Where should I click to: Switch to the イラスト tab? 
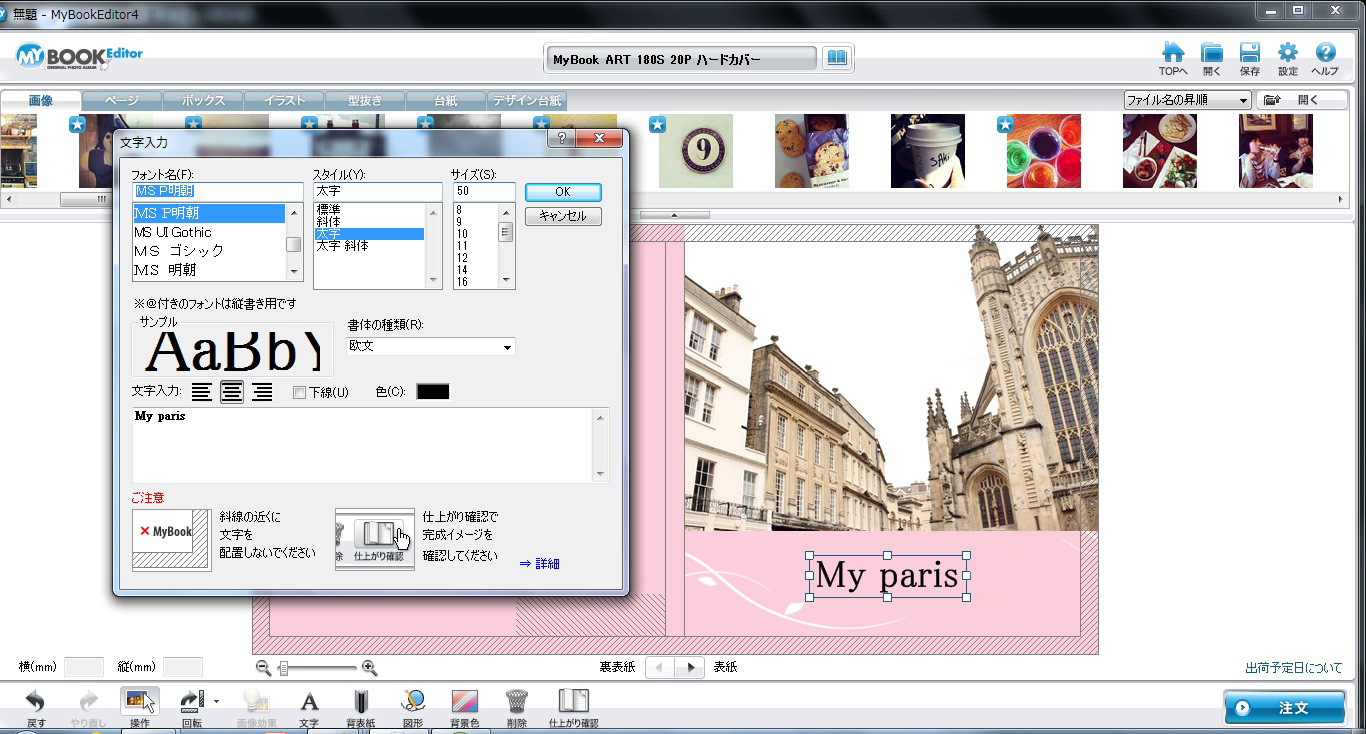point(285,101)
